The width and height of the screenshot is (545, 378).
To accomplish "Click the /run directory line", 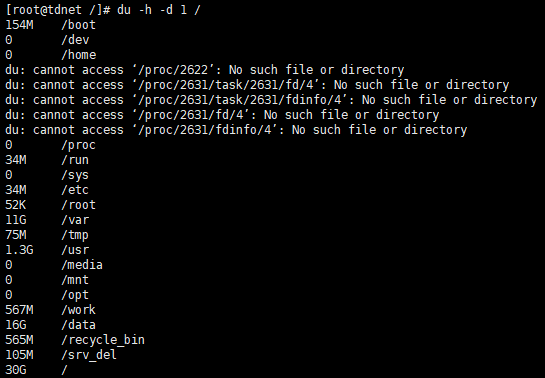I will point(47,160).
